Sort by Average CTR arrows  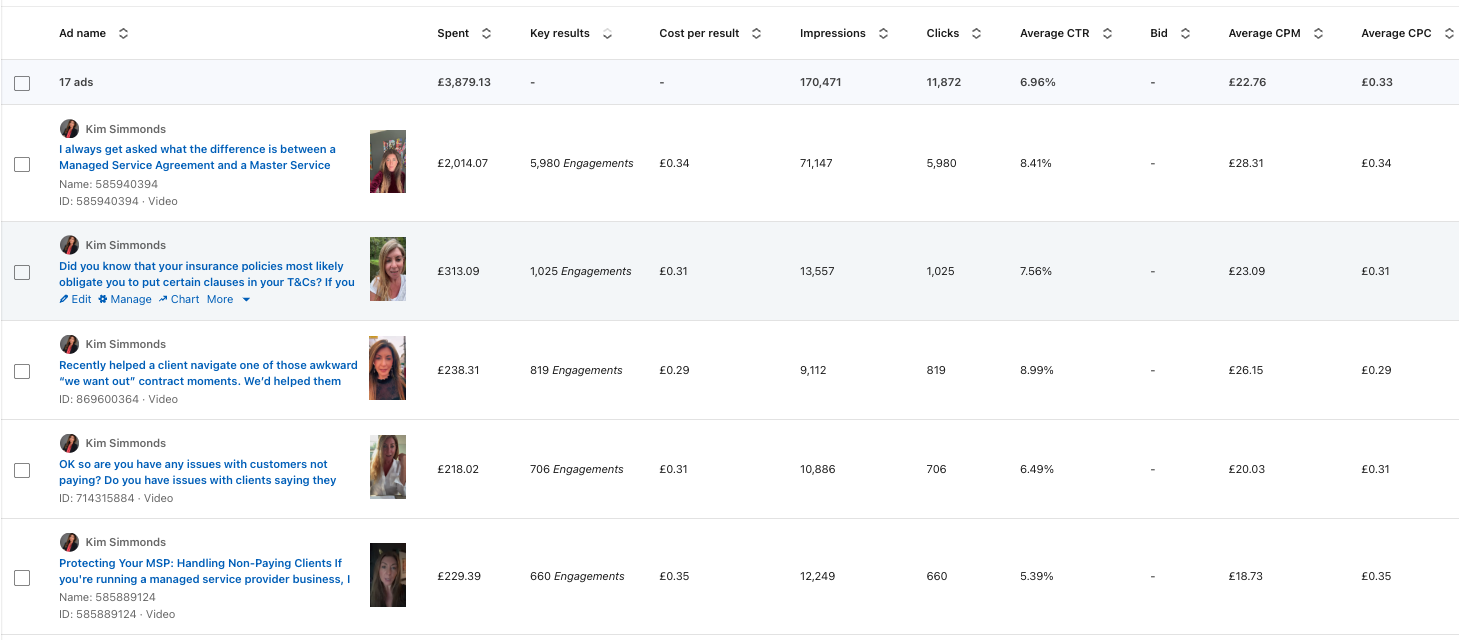(x=1107, y=34)
